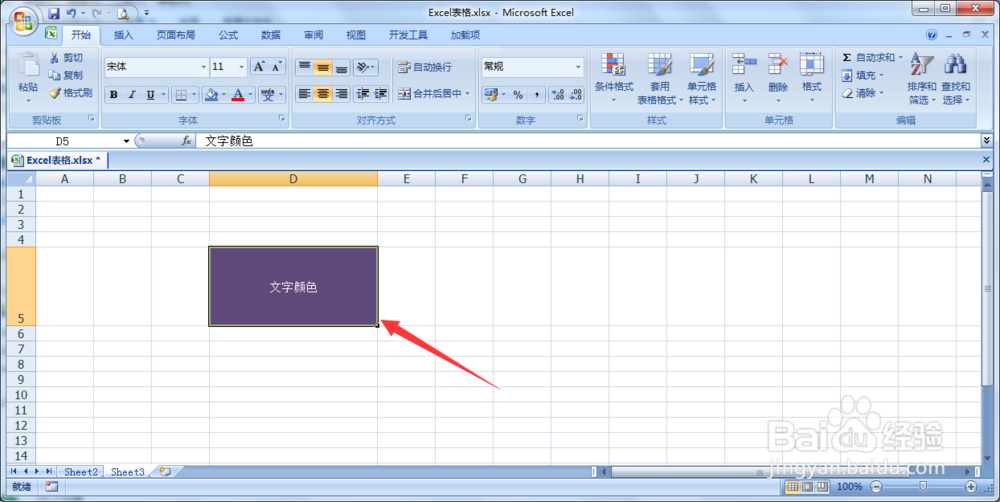Align text left

[304, 94]
